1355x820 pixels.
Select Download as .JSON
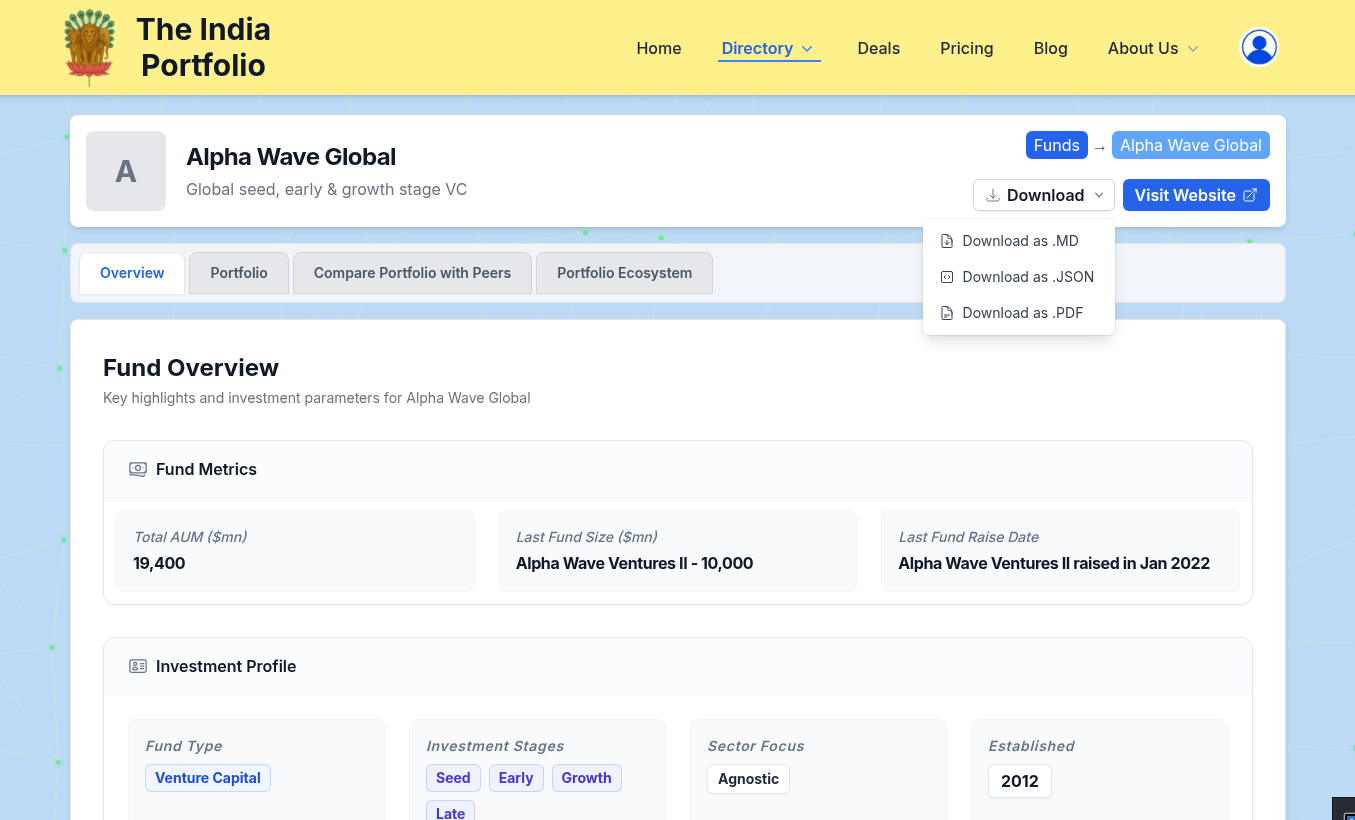1019,277
